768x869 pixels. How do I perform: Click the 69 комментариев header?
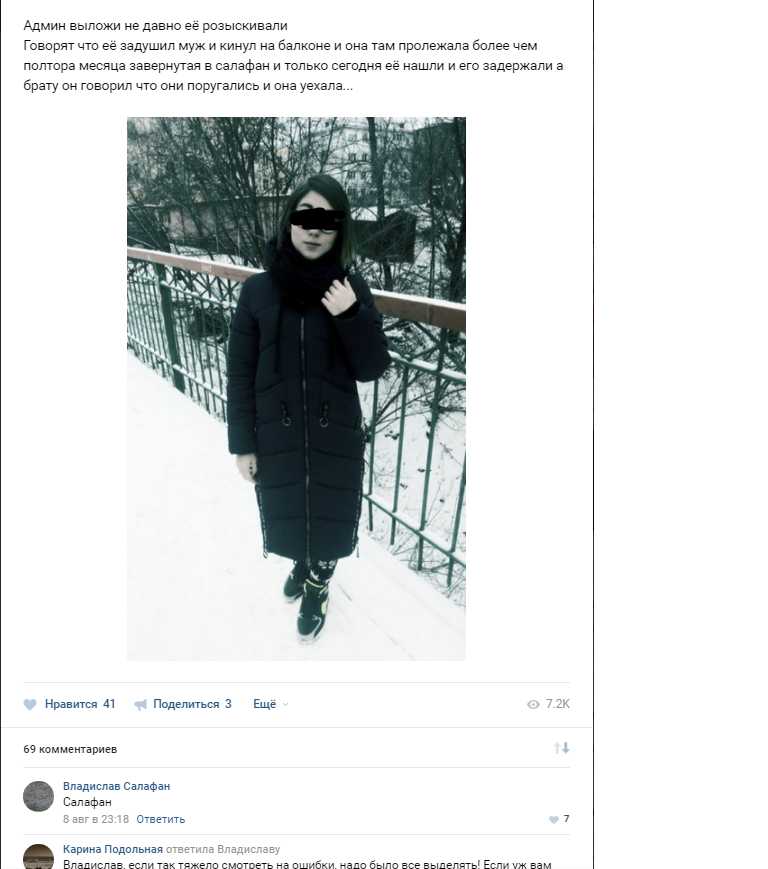[70, 749]
